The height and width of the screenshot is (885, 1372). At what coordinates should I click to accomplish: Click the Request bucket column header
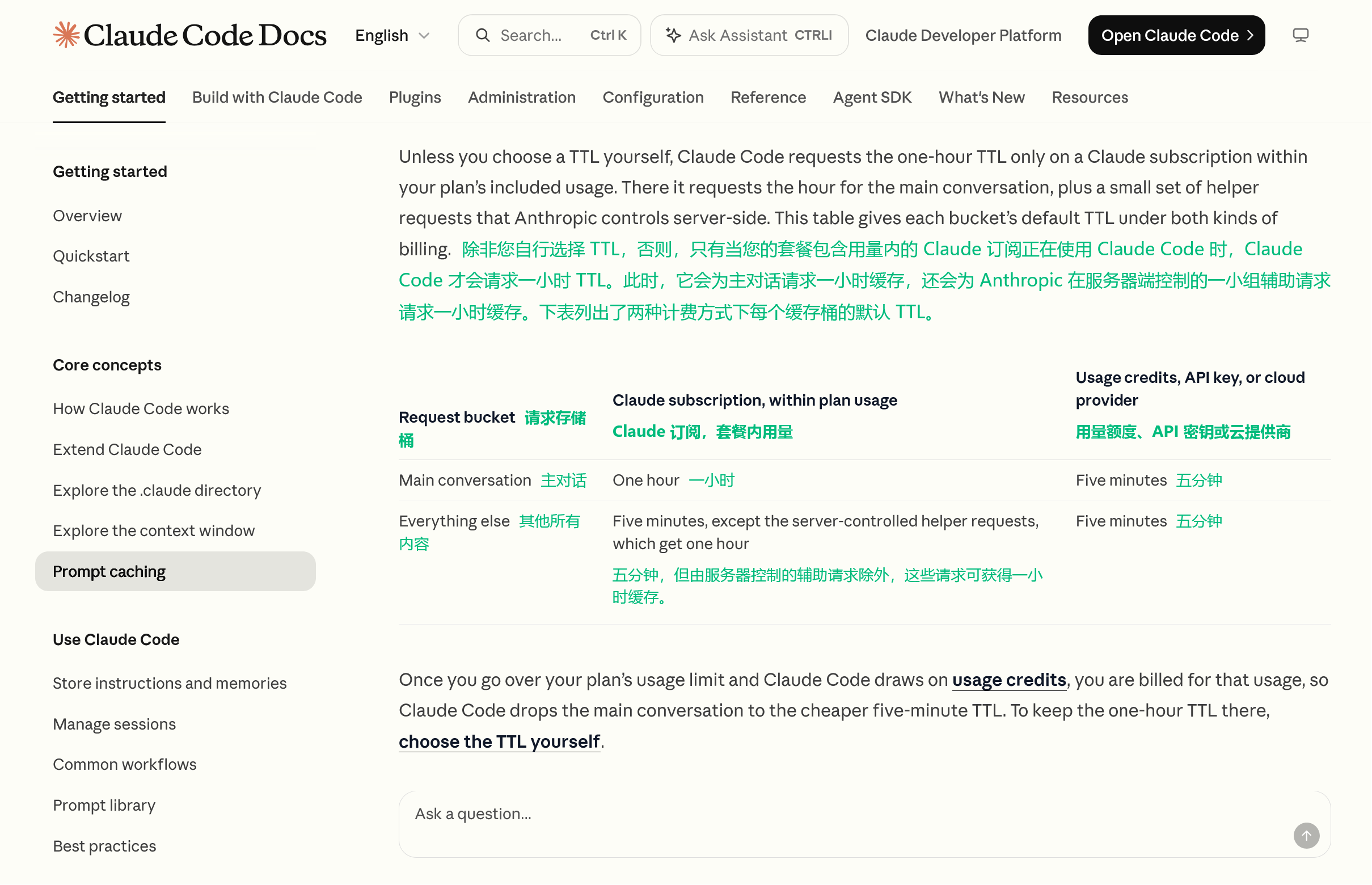492,429
